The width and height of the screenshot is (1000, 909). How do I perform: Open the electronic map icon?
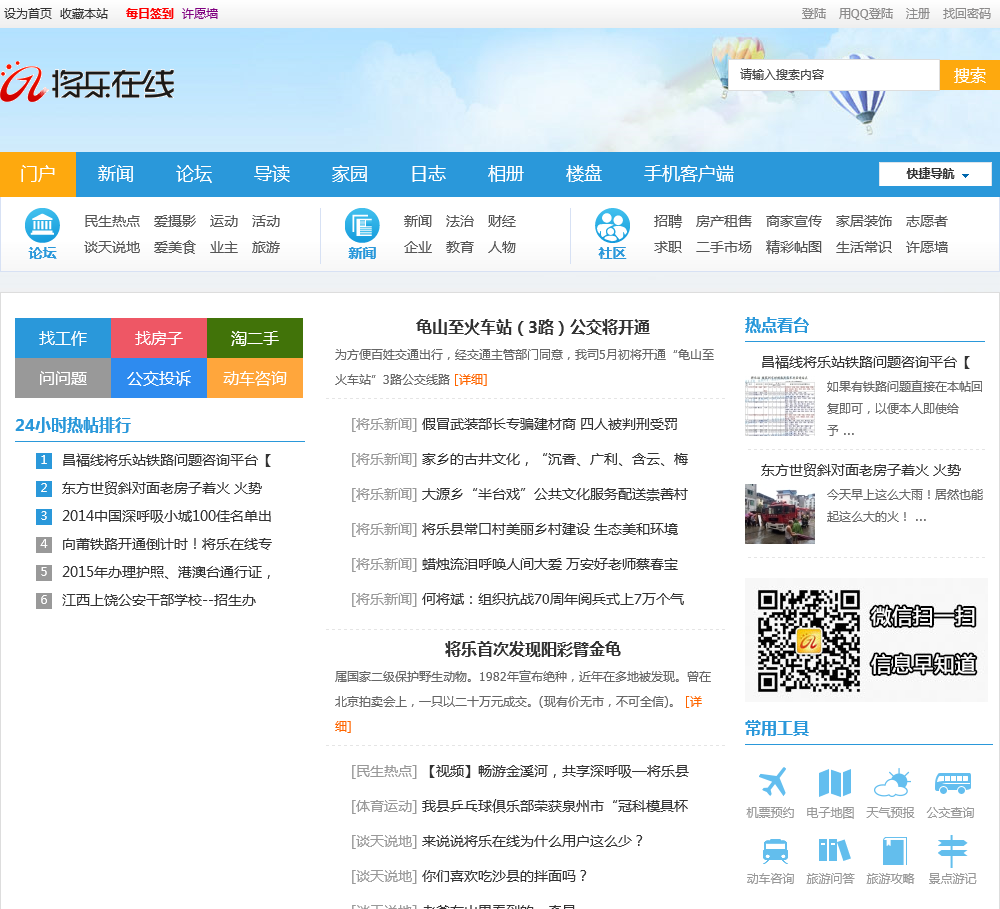click(x=834, y=783)
